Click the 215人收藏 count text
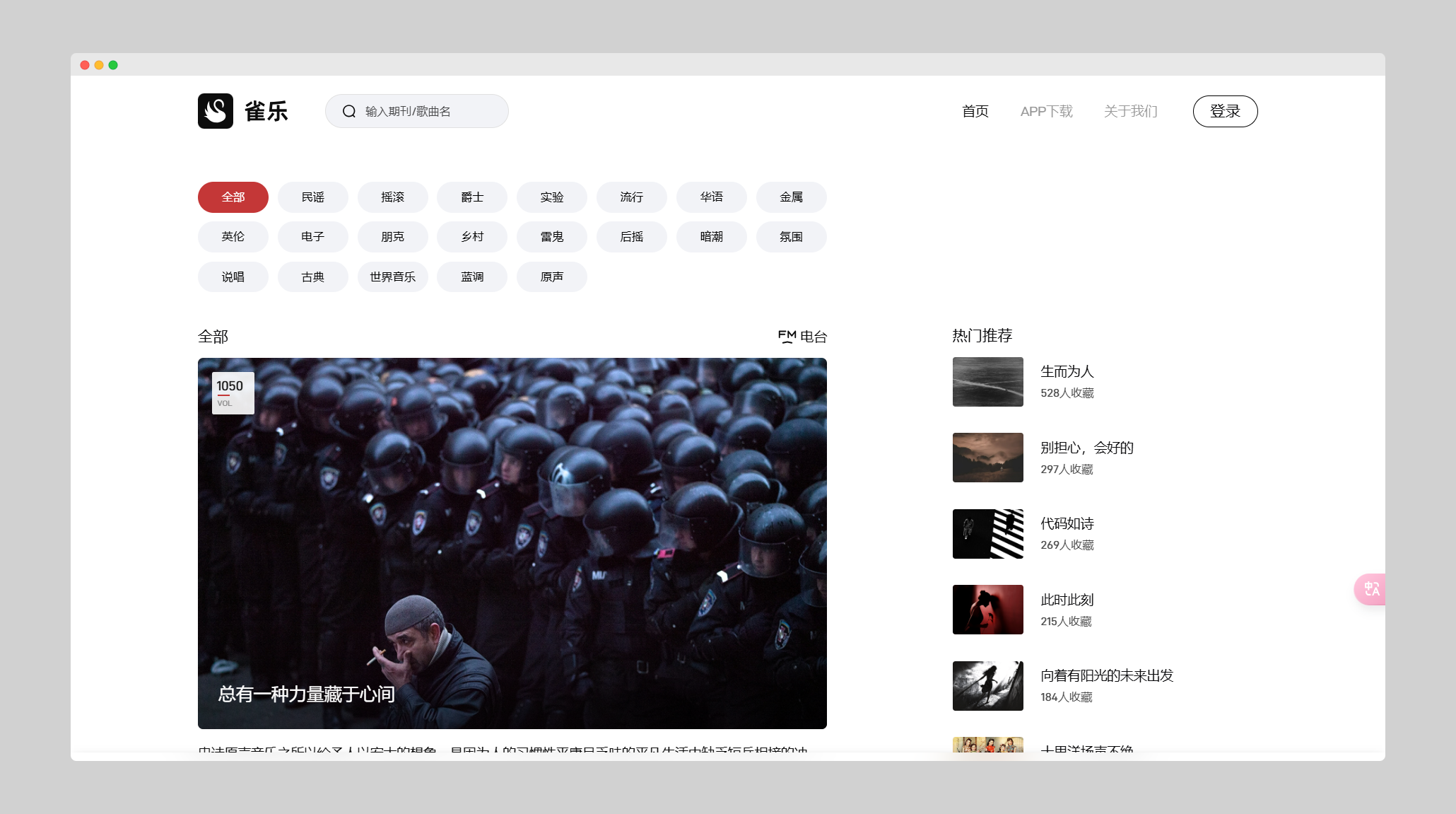Screen dimensions: 1456x814 1066,622
